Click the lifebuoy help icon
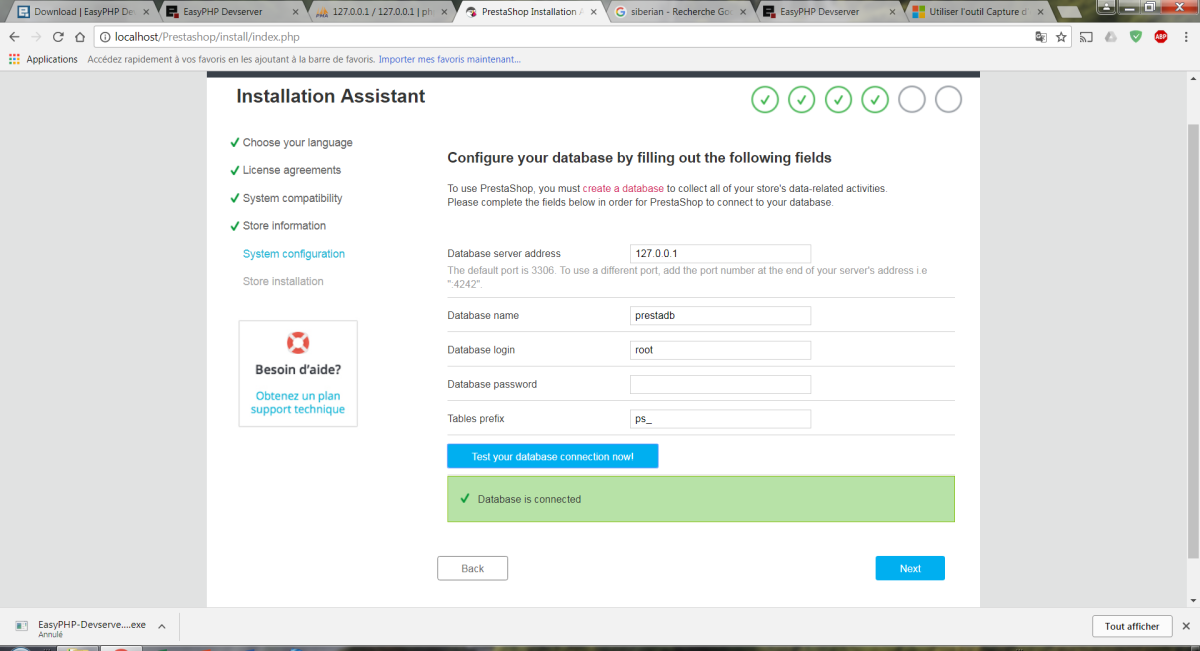1200x651 pixels. (x=298, y=342)
